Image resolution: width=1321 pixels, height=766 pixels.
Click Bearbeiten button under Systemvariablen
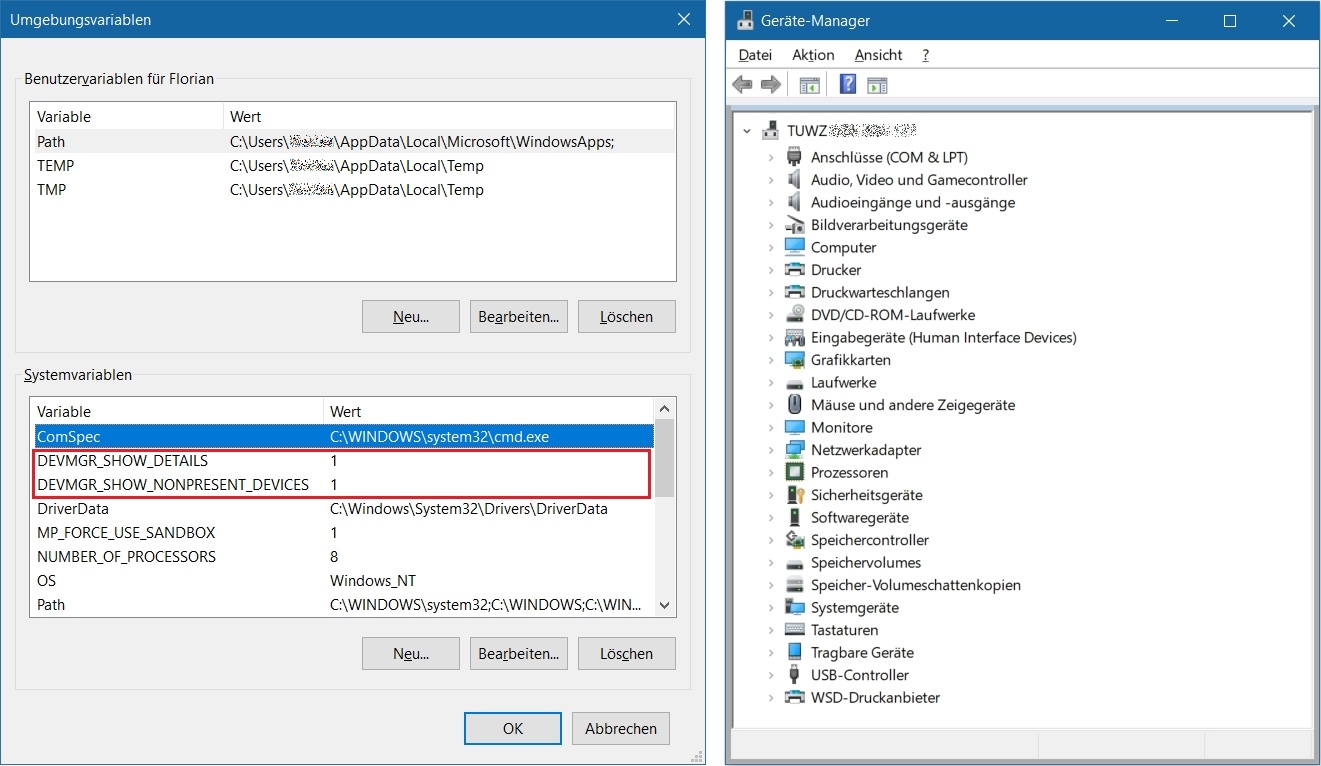(x=518, y=654)
